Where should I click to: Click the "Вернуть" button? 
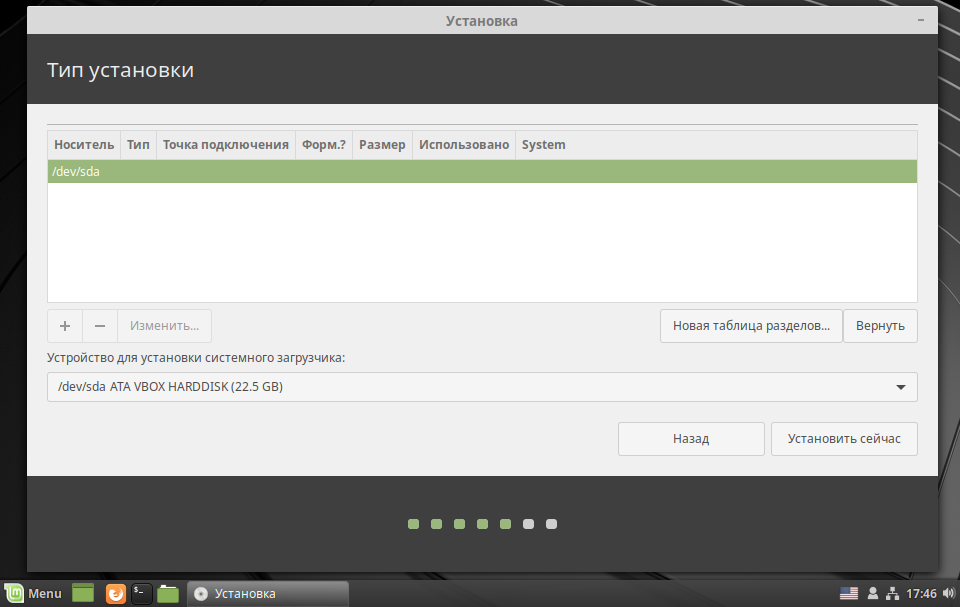[x=880, y=325]
